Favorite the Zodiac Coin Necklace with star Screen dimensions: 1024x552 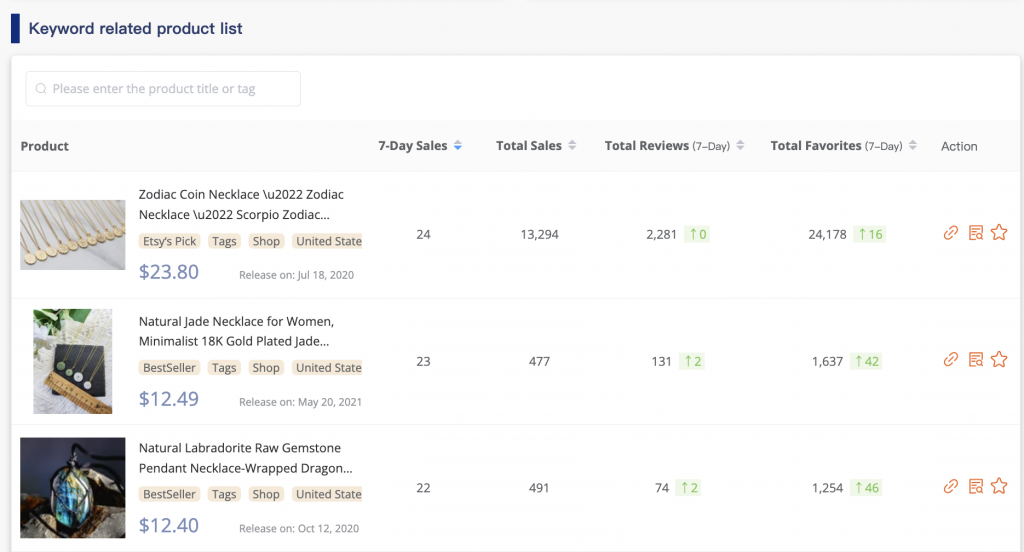pyautogui.click(x=999, y=233)
